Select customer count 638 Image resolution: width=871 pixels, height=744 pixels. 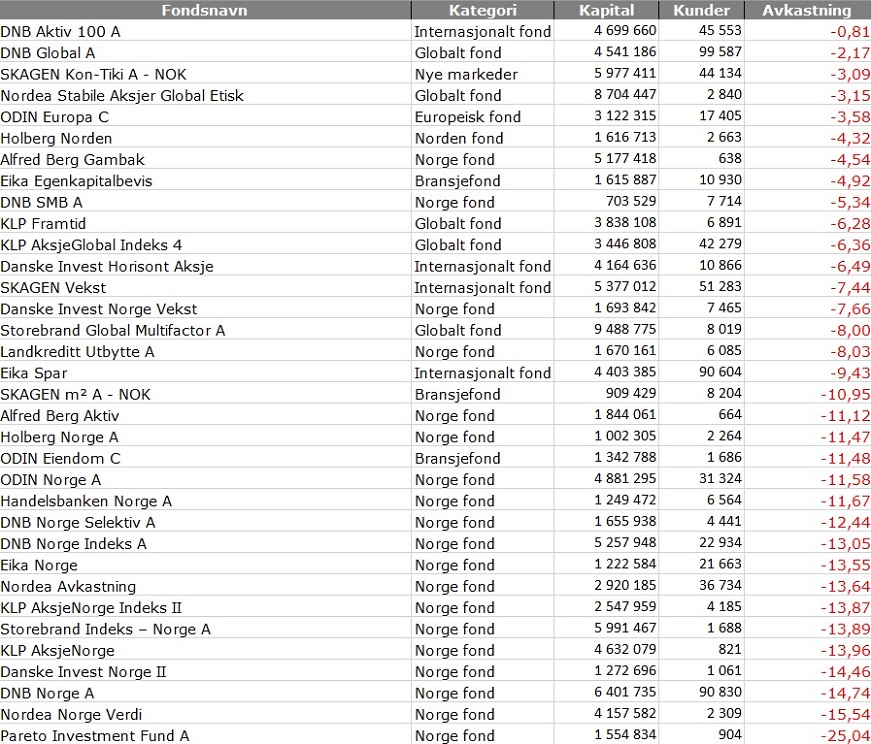click(730, 158)
